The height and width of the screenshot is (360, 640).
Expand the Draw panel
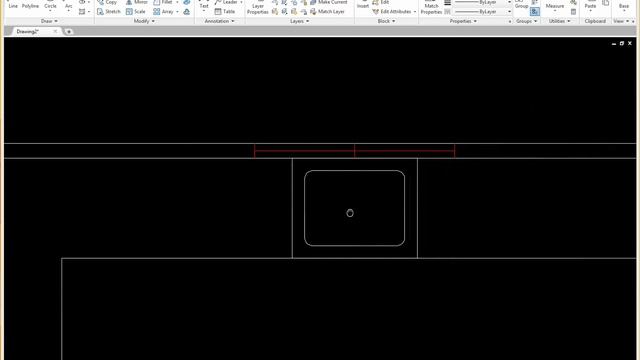pos(49,21)
